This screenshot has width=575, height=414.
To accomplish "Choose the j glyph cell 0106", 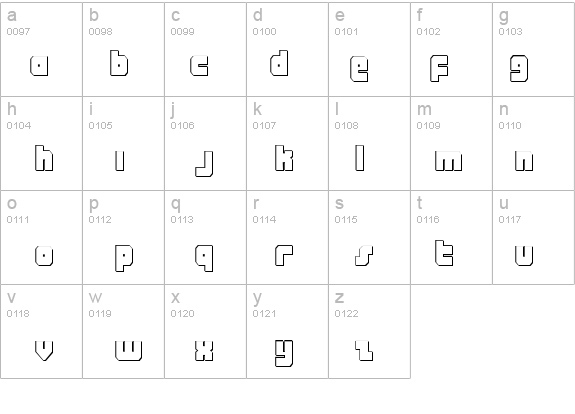I will tap(206, 143).
